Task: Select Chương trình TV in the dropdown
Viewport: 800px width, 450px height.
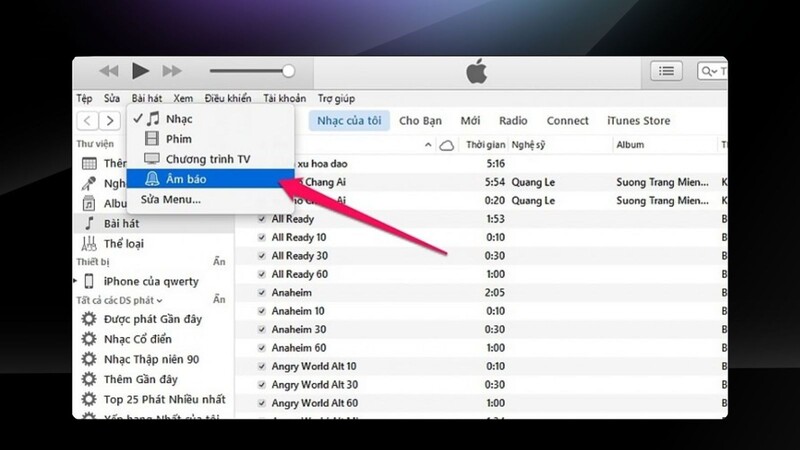Action: coord(210,159)
